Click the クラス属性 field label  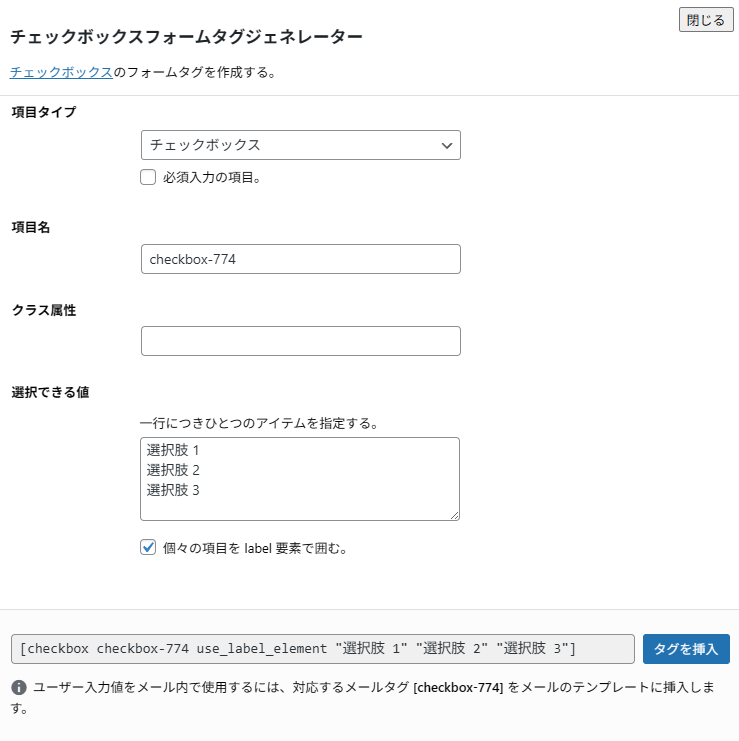tap(44, 310)
